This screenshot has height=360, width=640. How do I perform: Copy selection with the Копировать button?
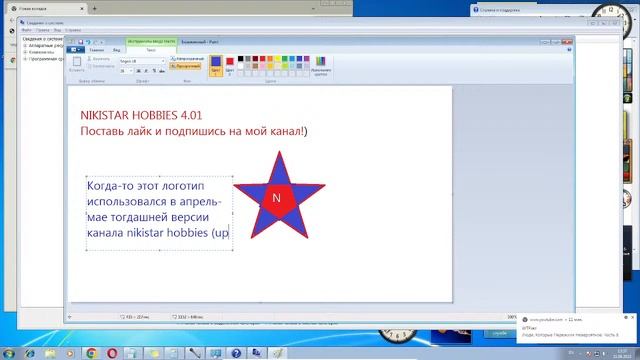coord(101,66)
